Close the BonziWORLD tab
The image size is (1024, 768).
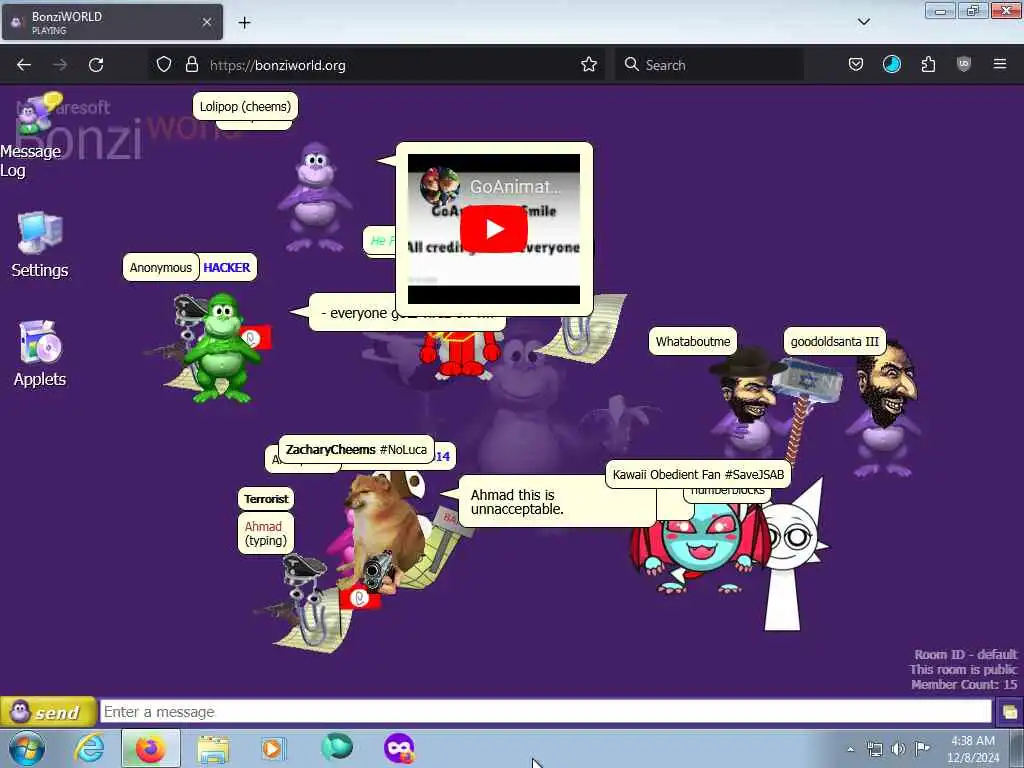[207, 22]
